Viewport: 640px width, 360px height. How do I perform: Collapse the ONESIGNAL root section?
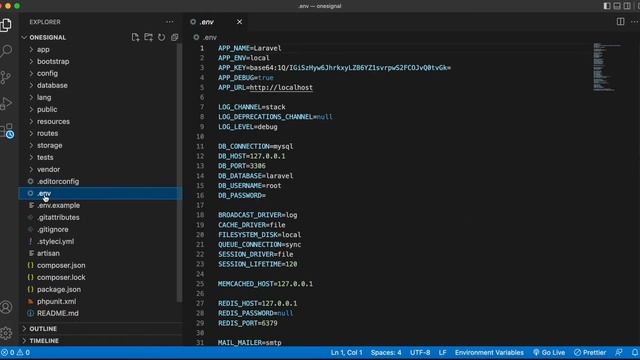(x=47, y=38)
